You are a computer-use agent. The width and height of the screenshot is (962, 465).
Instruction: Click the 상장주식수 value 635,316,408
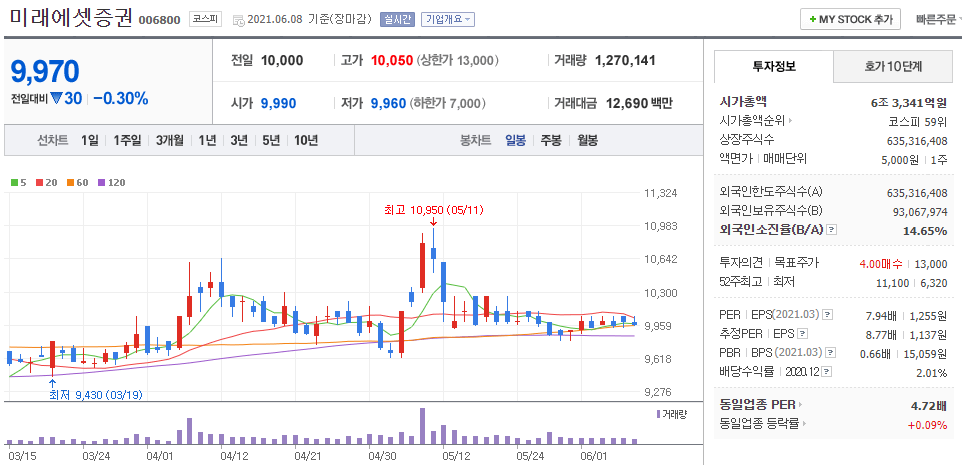[917, 140]
